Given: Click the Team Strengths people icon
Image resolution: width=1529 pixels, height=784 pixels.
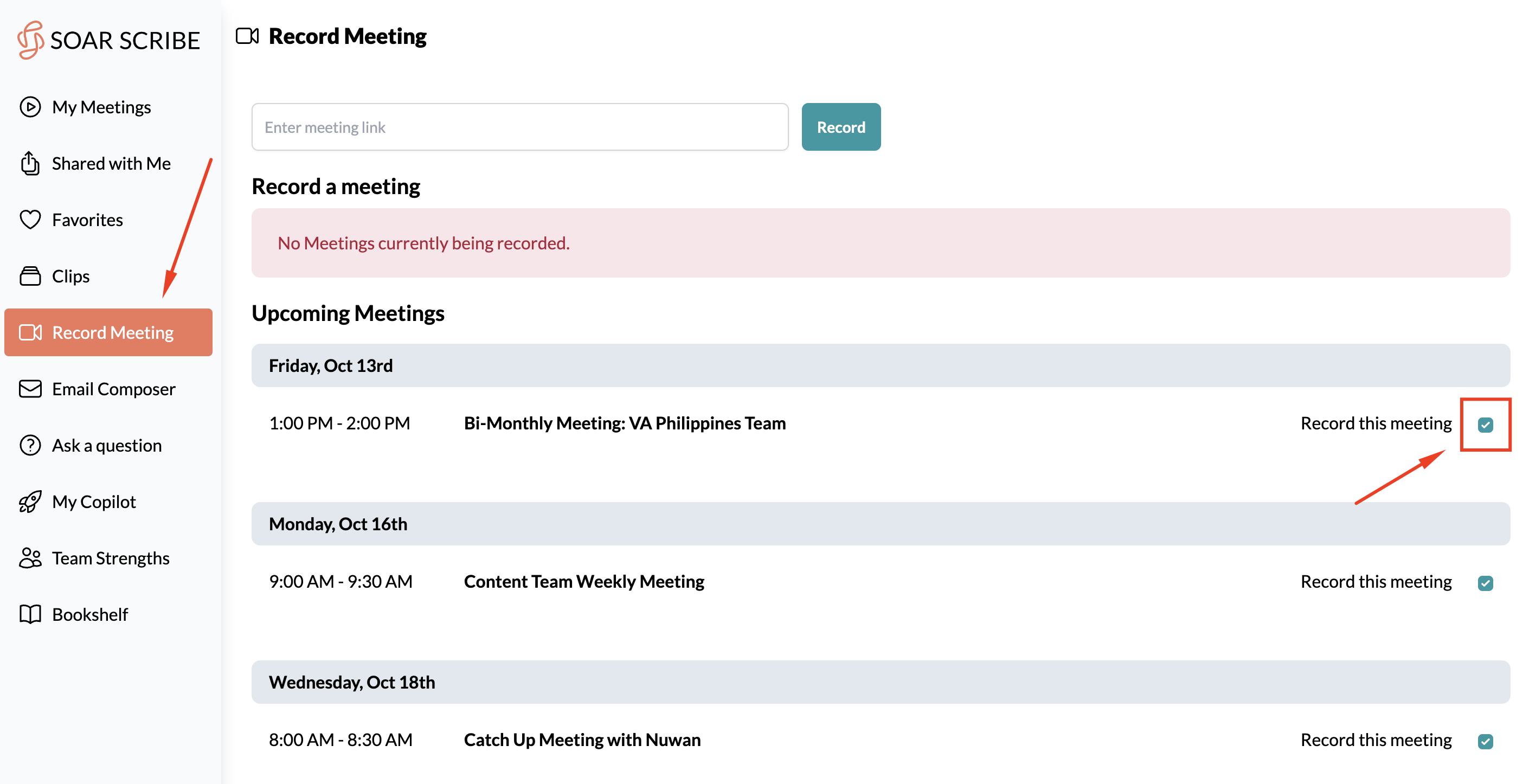Looking at the screenshot, I should pyautogui.click(x=30, y=558).
